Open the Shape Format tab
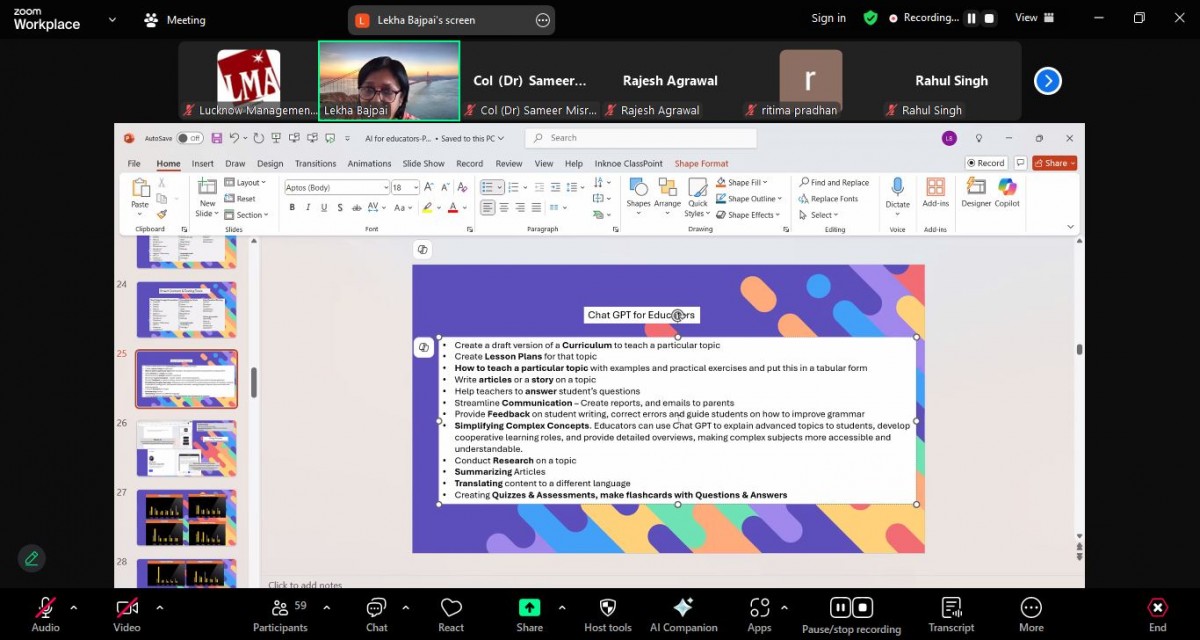The width and height of the screenshot is (1200, 640). pos(701,163)
